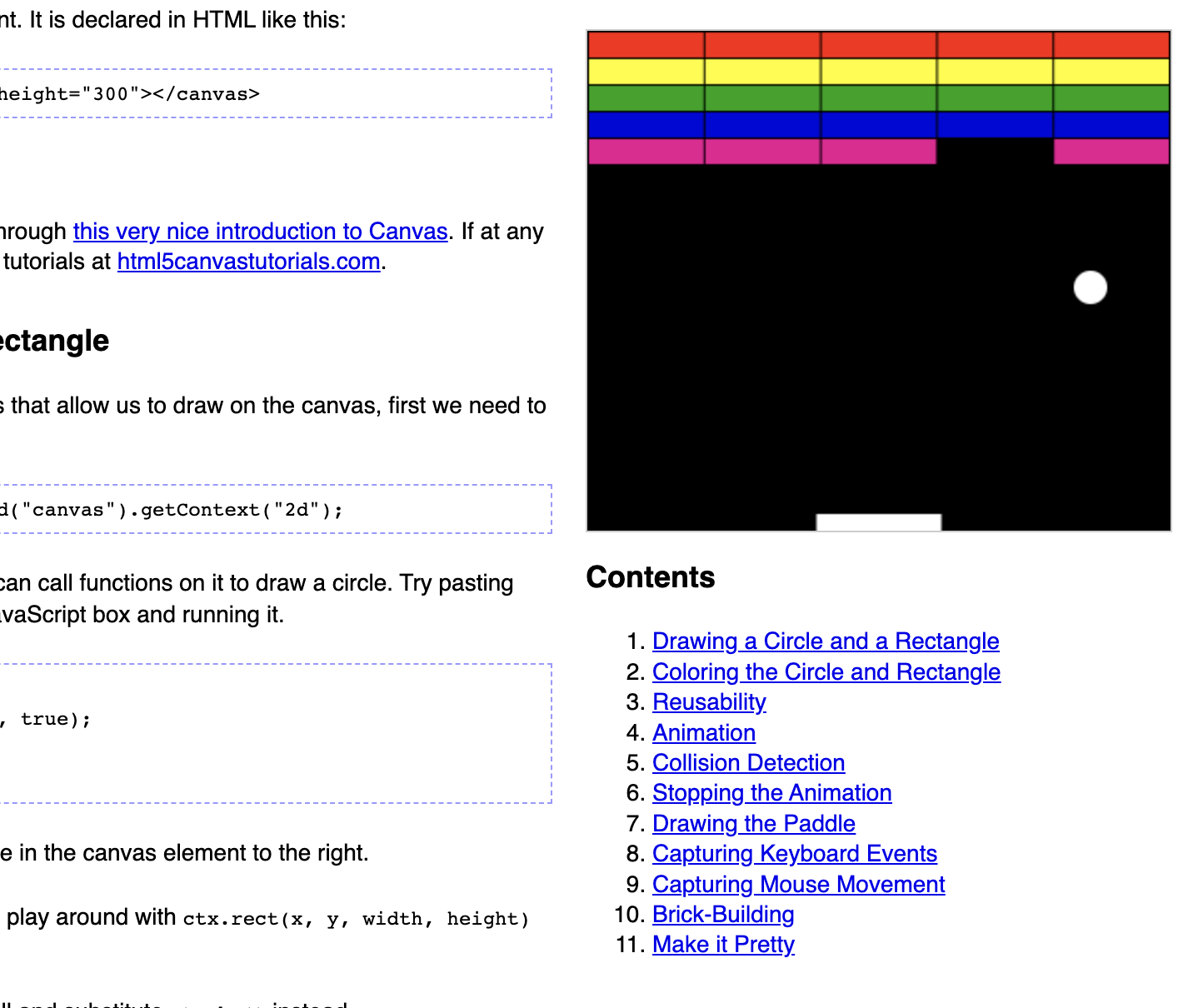The height and width of the screenshot is (1008, 1203).
Task: Click the white paddle at canvas bottom
Action: [878, 522]
